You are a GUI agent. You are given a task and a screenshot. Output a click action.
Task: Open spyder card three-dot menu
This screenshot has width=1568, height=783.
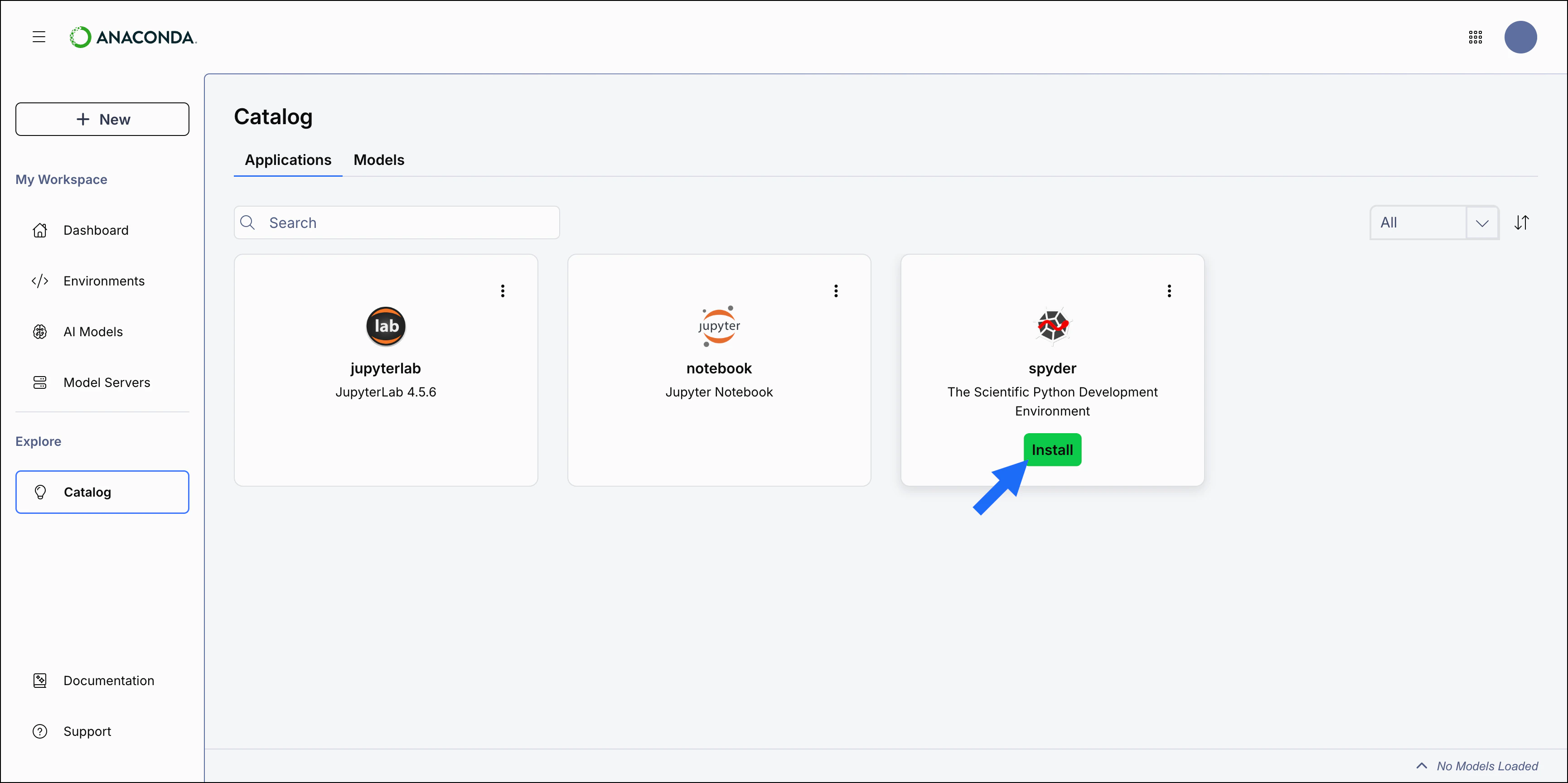[x=1169, y=291]
